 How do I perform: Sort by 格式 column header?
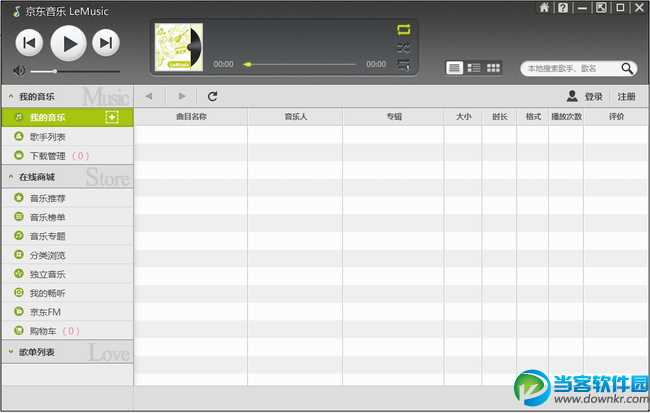pos(533,117)
